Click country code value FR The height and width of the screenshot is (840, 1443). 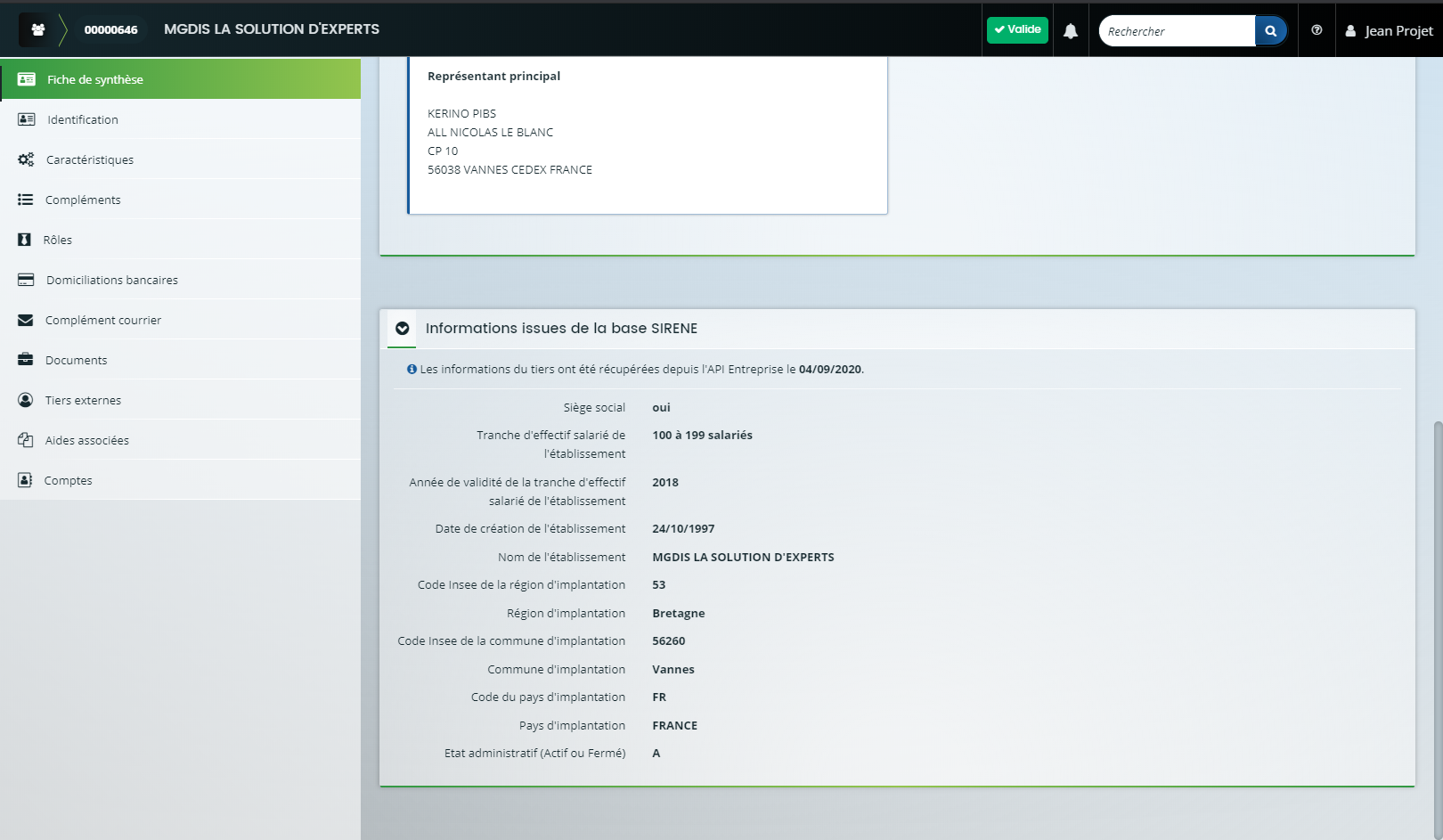[659, 697]
